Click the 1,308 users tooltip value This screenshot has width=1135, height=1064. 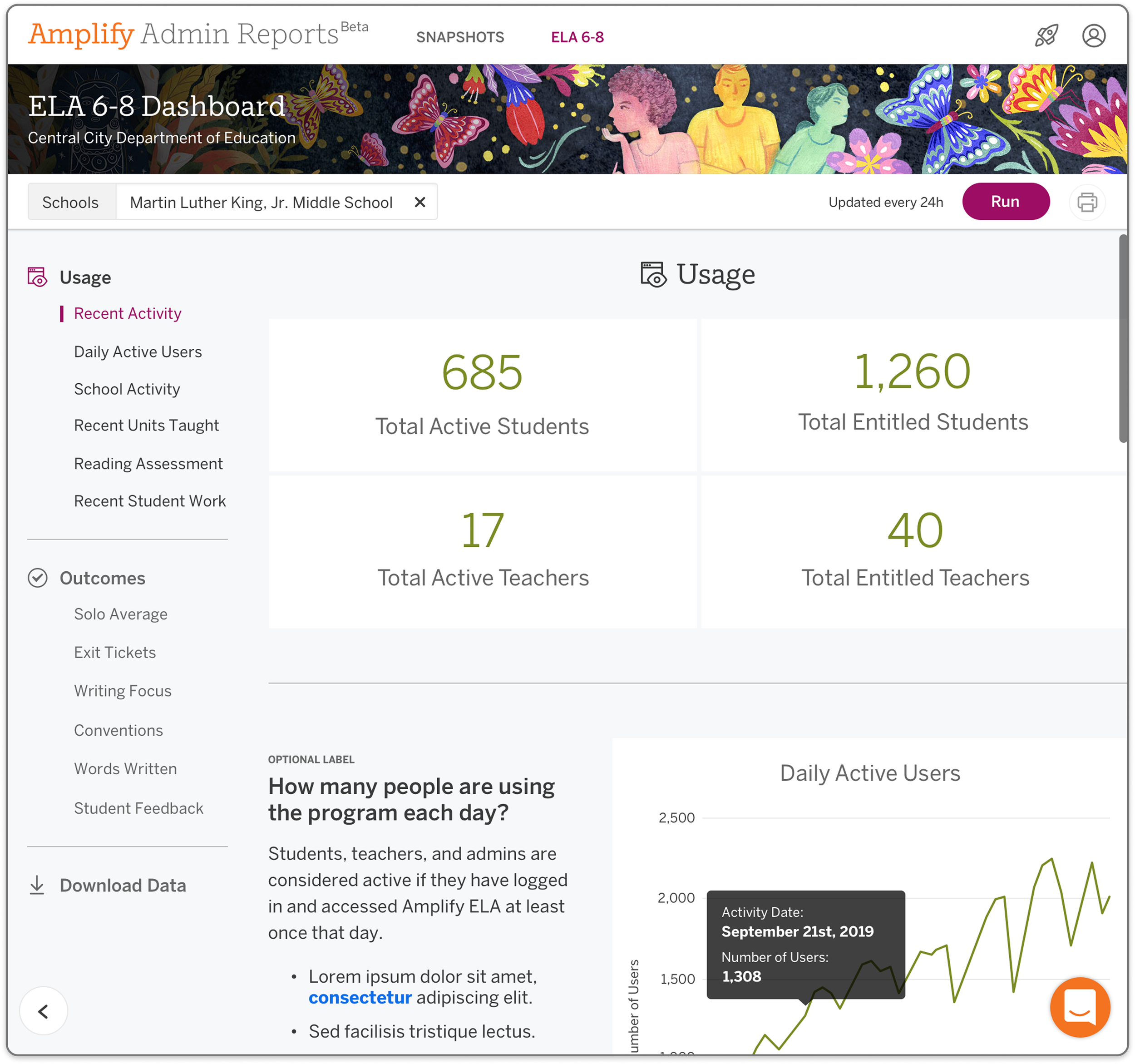[x=742, y=977]
